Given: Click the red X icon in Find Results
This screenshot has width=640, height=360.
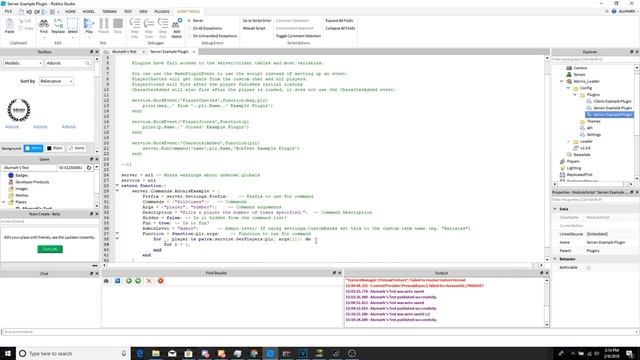Looking at the screenshot, I should (149, 281).
